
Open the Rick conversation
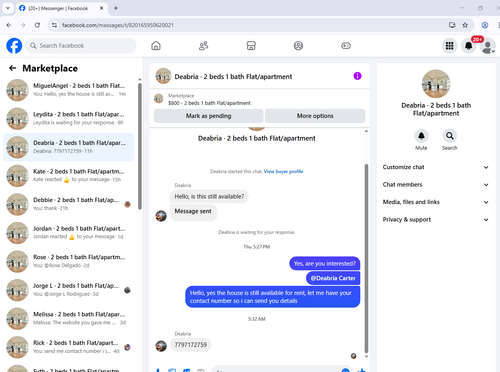68,347
